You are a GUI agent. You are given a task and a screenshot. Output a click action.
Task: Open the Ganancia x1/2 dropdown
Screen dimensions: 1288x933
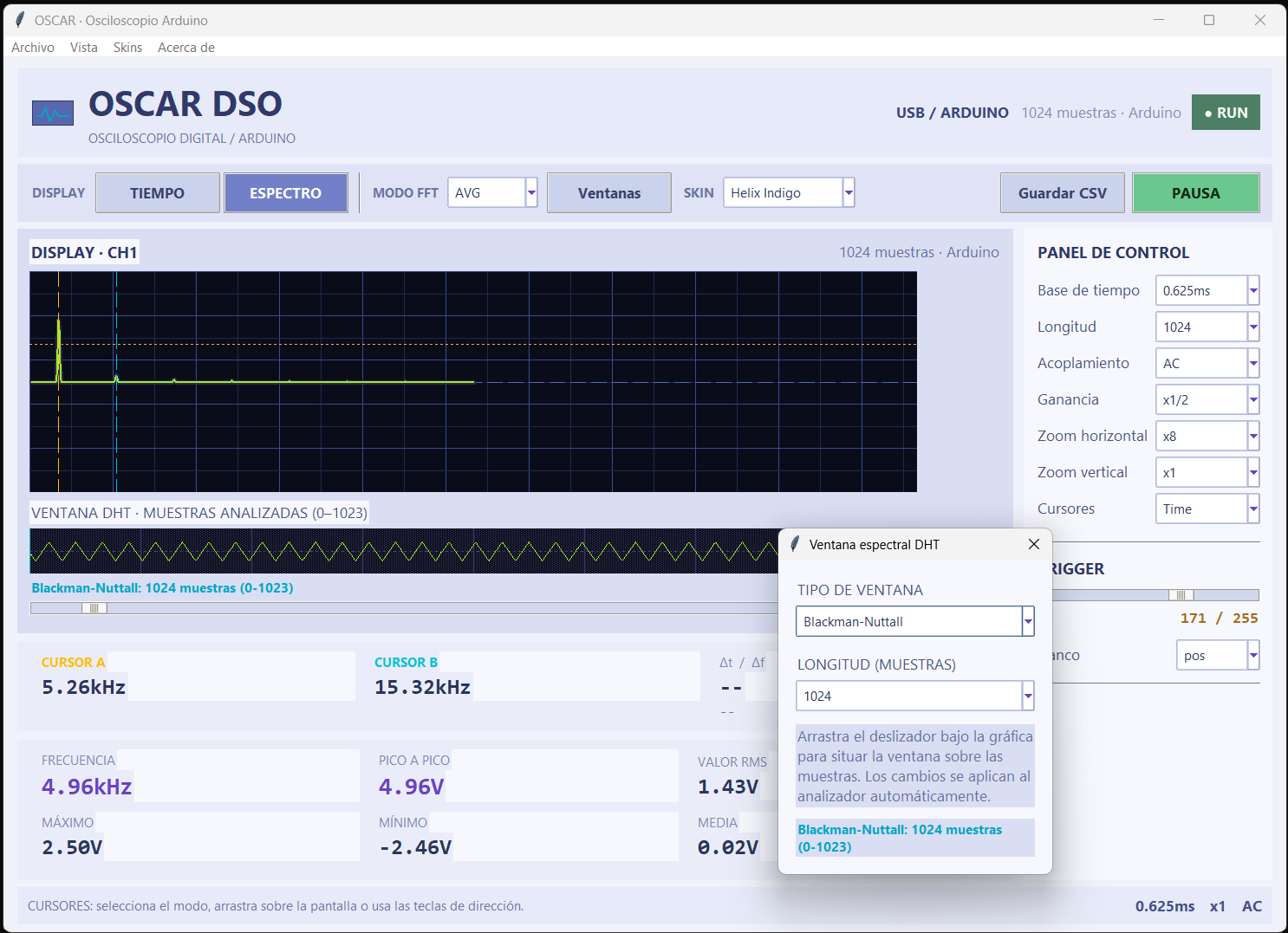[x=1207, y=400]
